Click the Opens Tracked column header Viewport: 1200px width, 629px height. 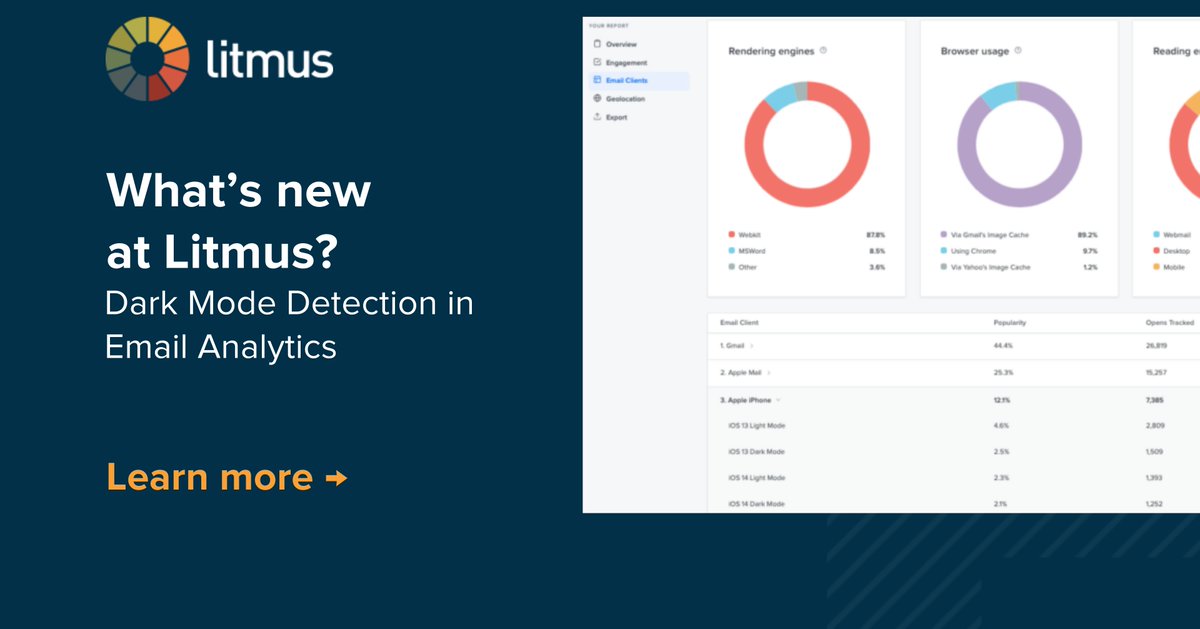click(1169, 323)
